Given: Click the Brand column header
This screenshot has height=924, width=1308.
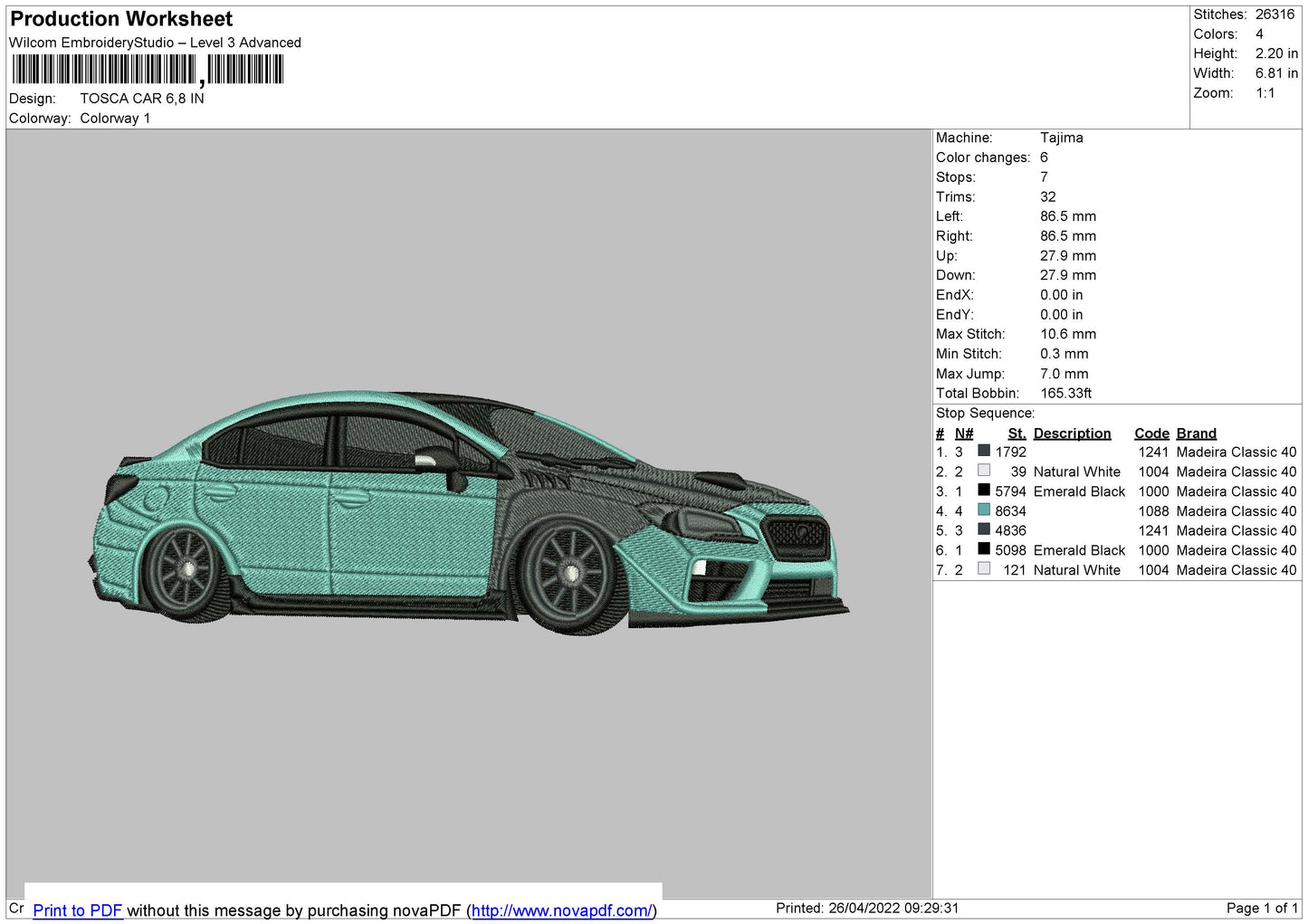Looking at the screenshot, I should pos(1196,433).
